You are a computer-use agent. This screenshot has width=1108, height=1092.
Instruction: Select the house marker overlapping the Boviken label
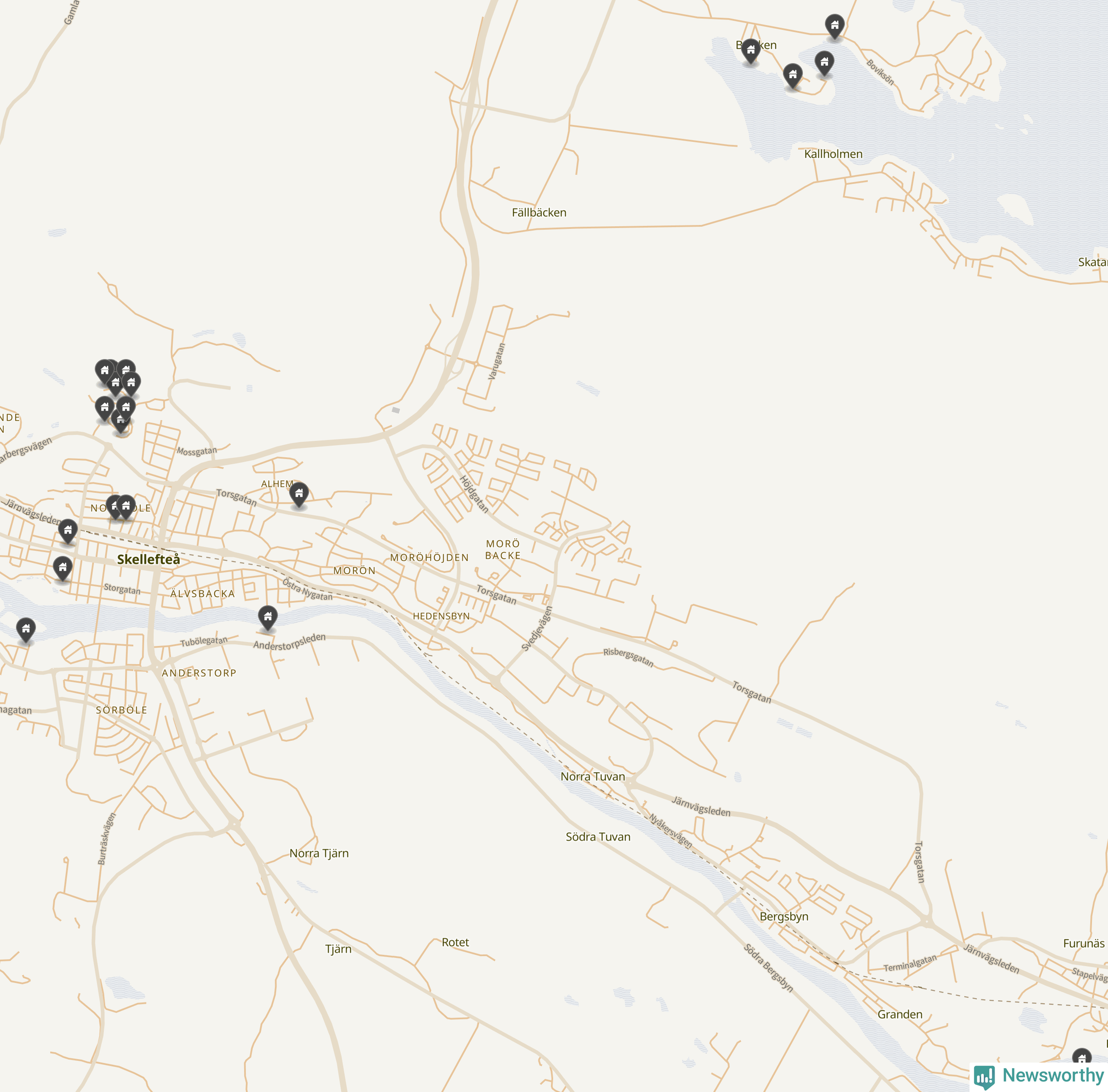pos(750,51)
